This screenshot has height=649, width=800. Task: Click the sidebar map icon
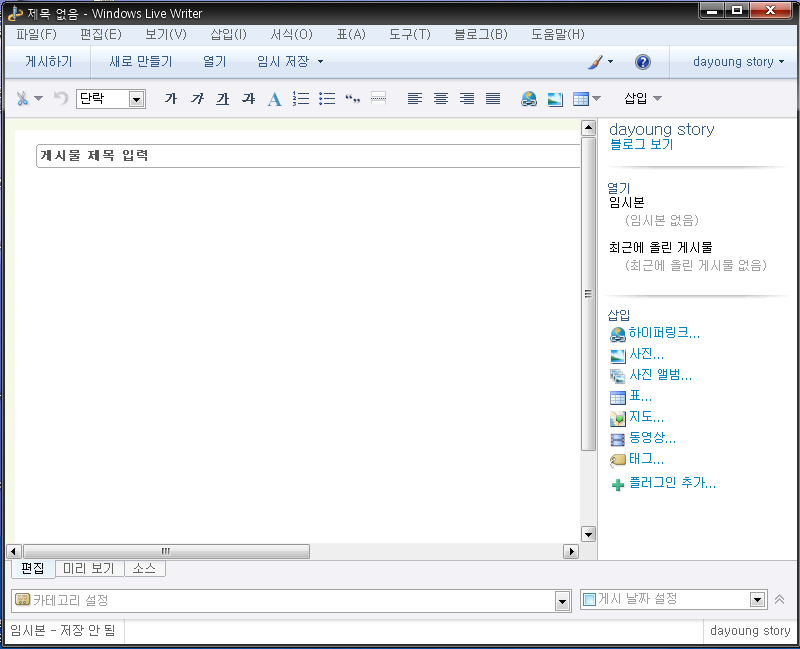coord(617,418)
